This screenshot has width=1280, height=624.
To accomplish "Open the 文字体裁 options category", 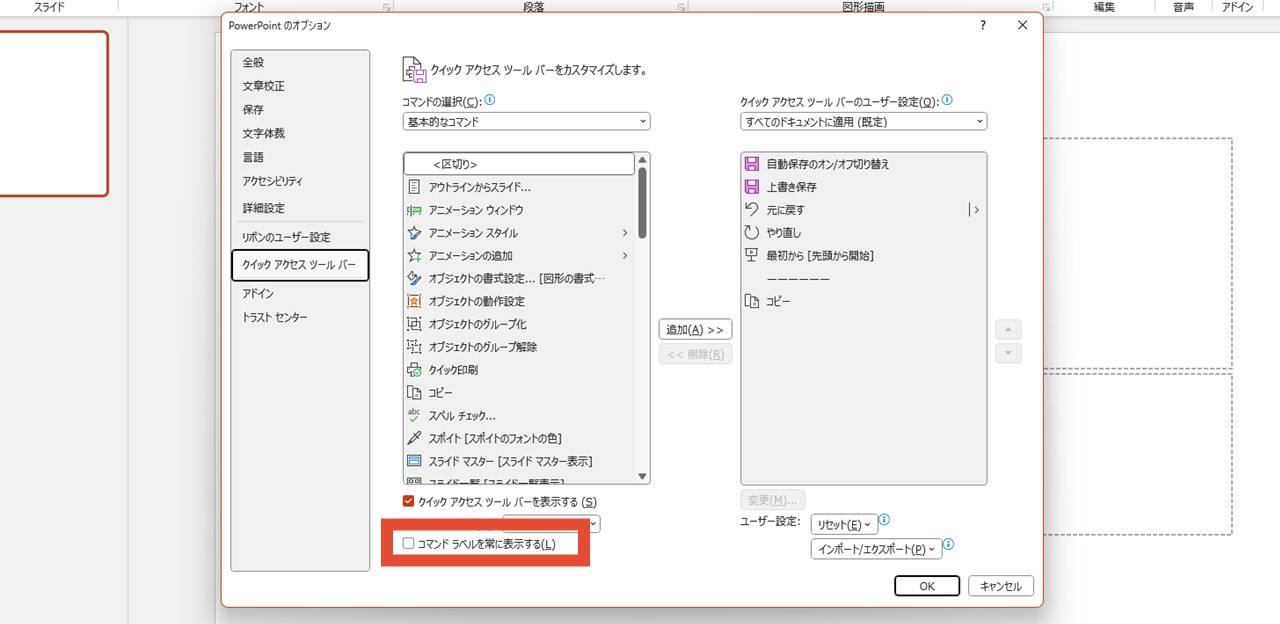I will pyautogui.click(x=300, y=134).
